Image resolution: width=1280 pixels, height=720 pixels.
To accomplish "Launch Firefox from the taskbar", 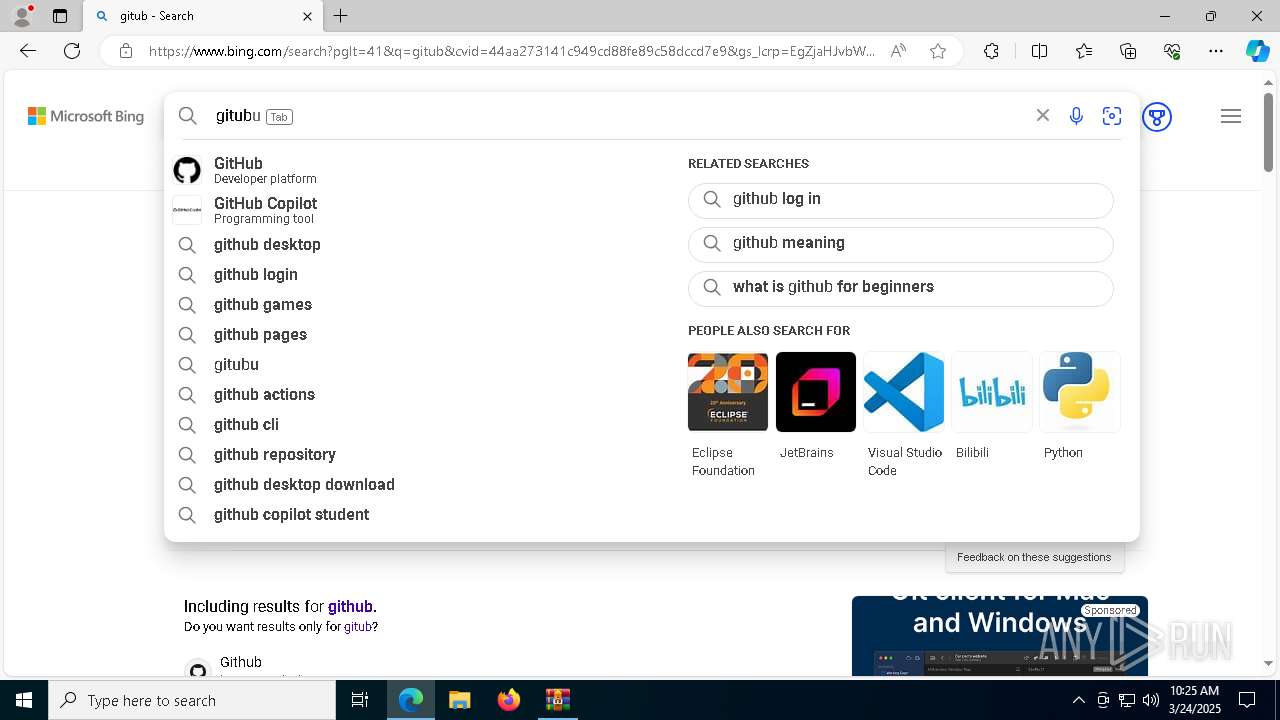I will (508, 700).
